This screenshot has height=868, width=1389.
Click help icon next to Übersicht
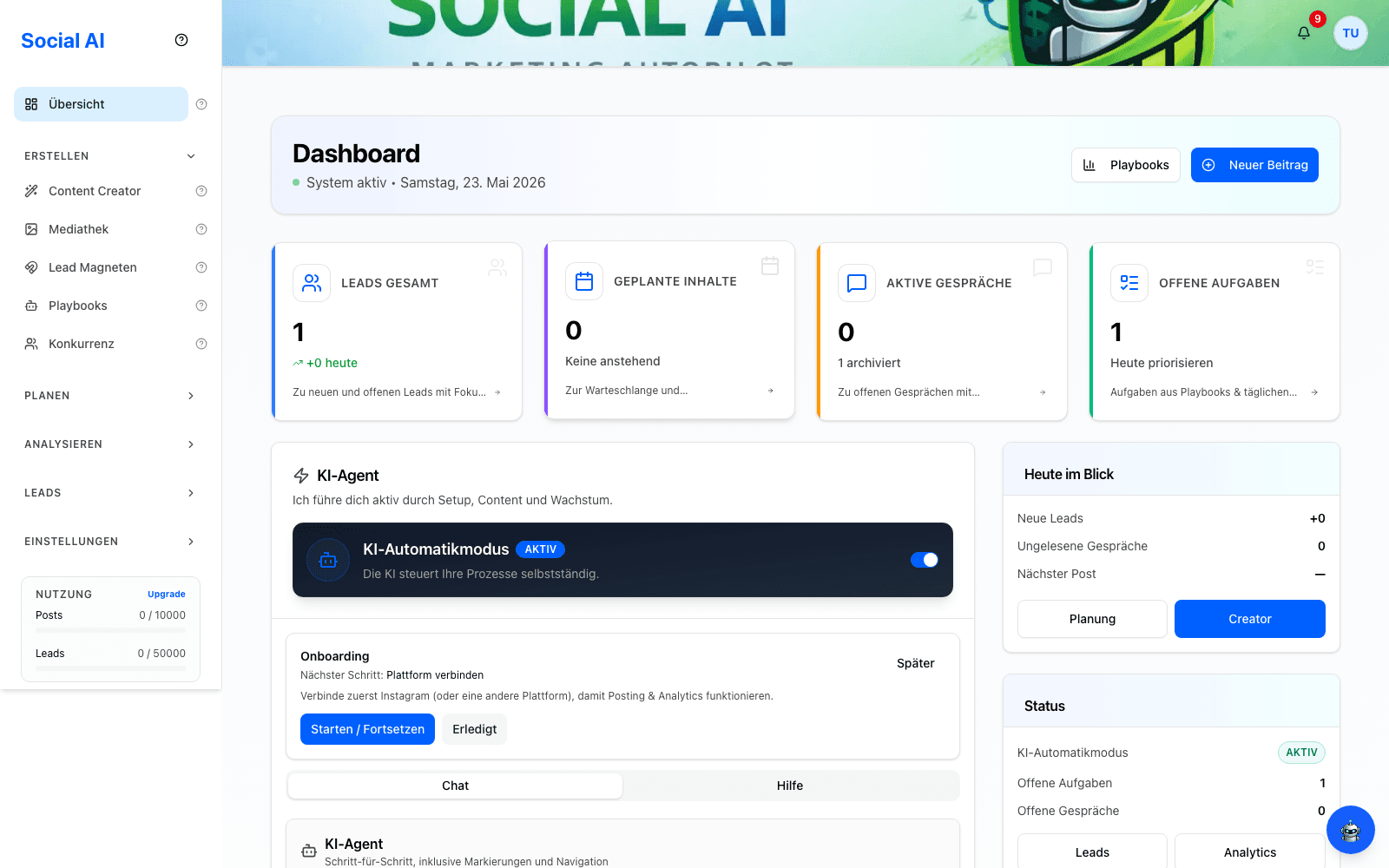click(201, 104)
